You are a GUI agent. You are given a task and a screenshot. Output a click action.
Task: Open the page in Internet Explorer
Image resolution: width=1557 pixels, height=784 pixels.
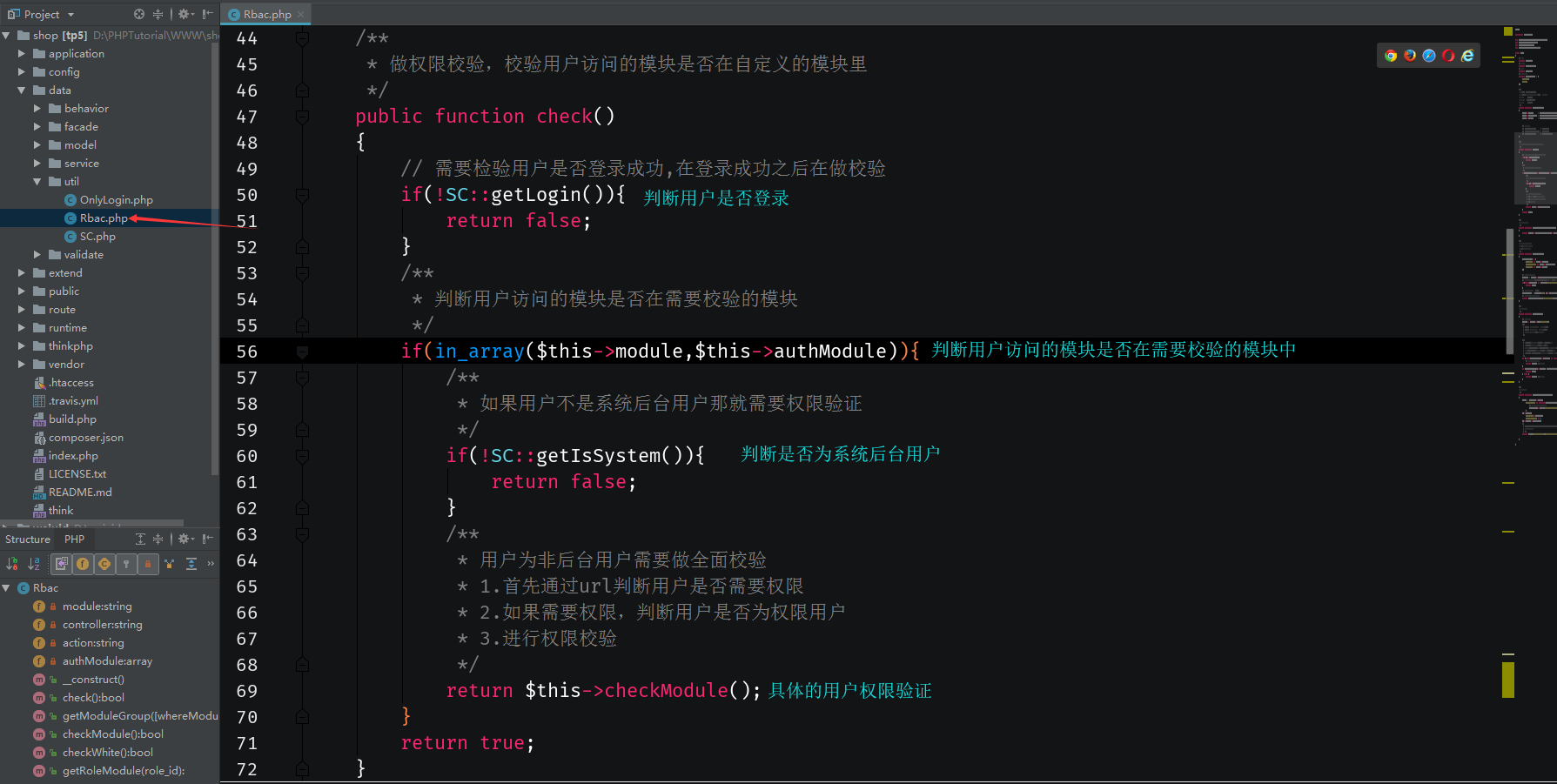tap(1467, 55)
